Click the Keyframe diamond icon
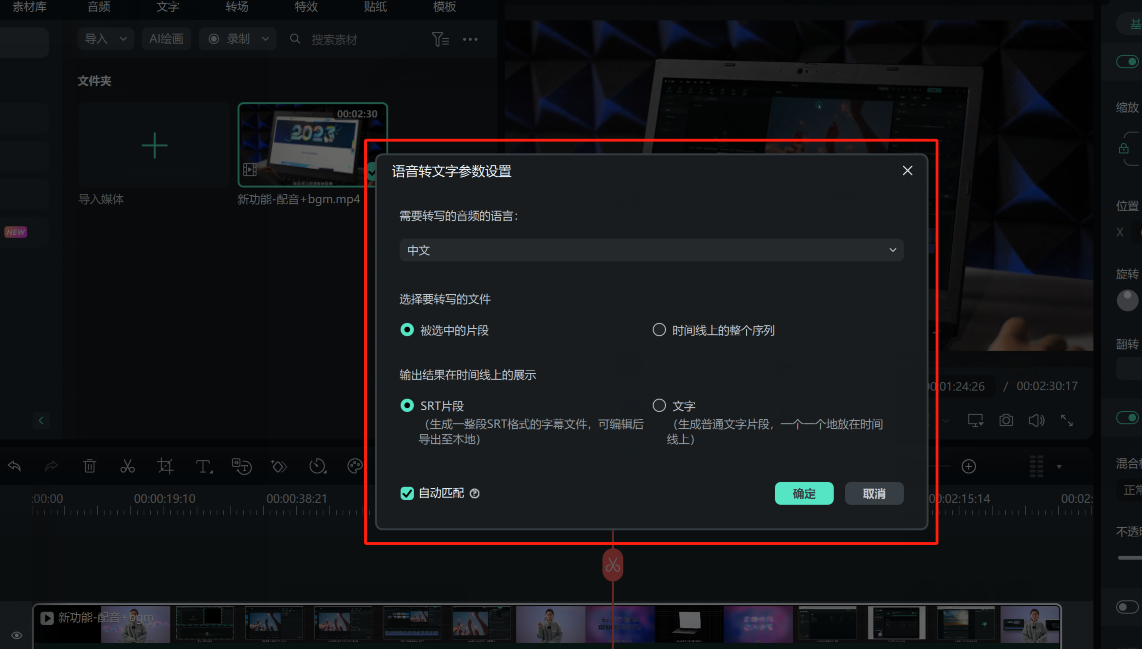 (x=278, y=466)
